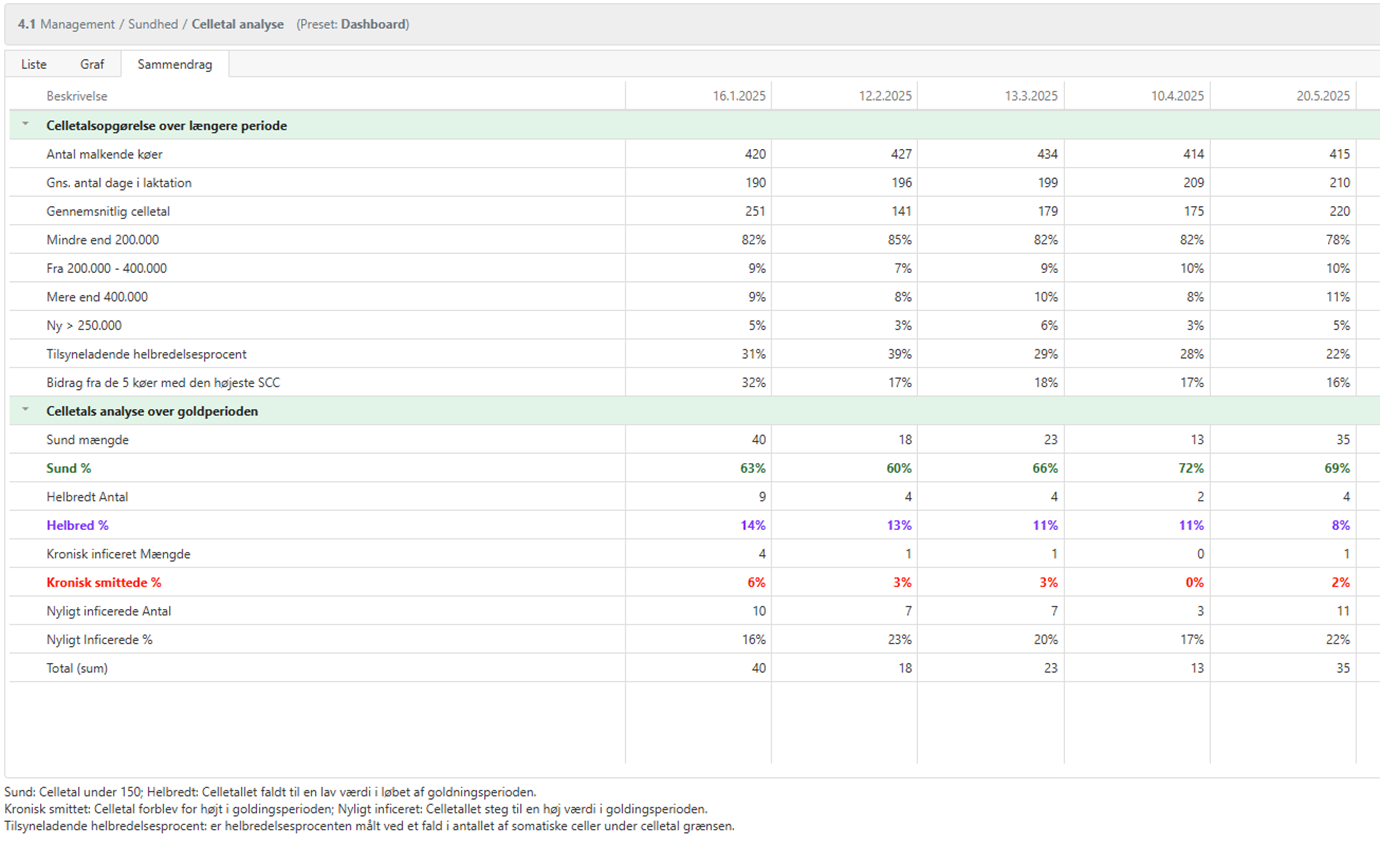Viewport: 1380px width, 845px height.
Task: Select the Sammendrag tab
Action: 174,64
